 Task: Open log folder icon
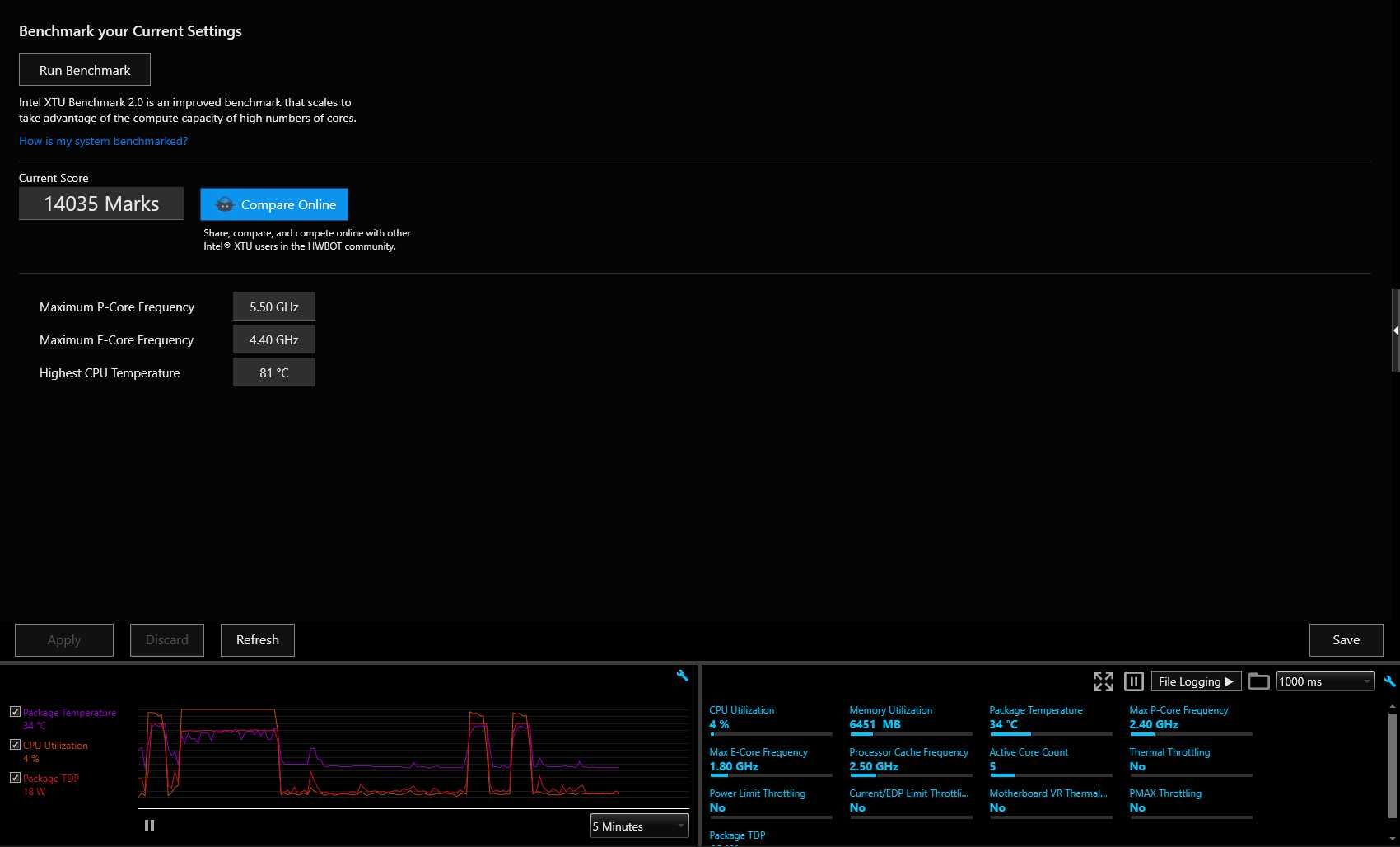(1258, 681)
